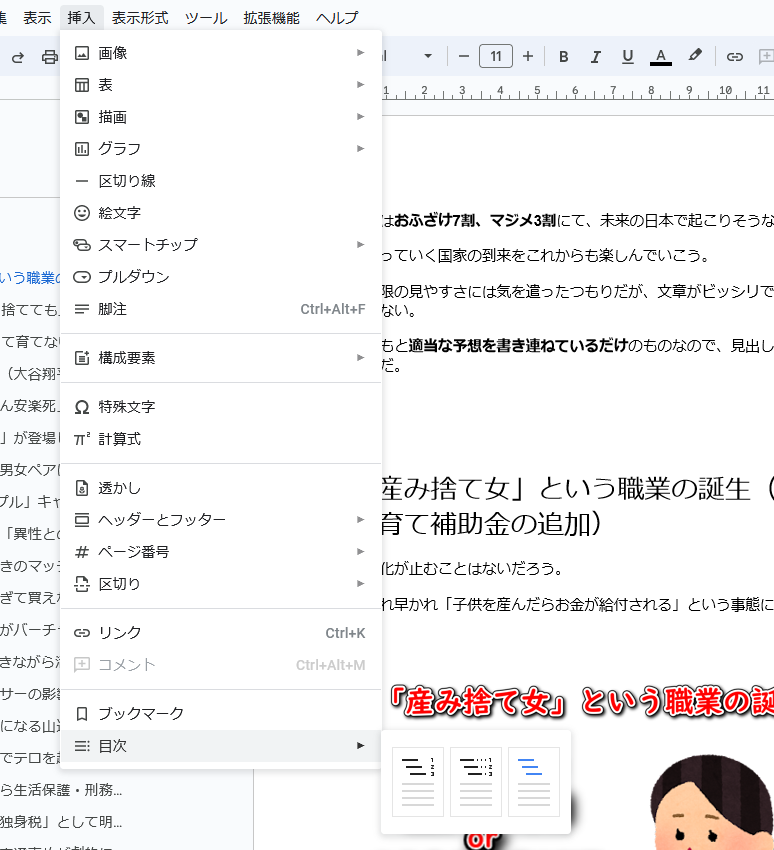
Task: Insert table of contents with page numbers
Action: coord(418,782)
